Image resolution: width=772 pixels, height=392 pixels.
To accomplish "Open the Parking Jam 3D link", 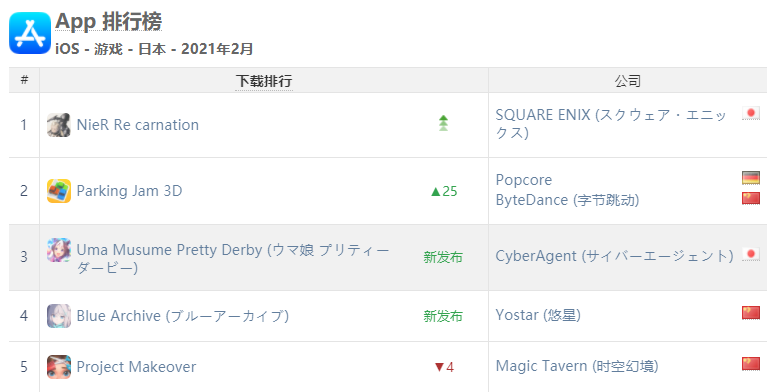I will tap(129, 191).
